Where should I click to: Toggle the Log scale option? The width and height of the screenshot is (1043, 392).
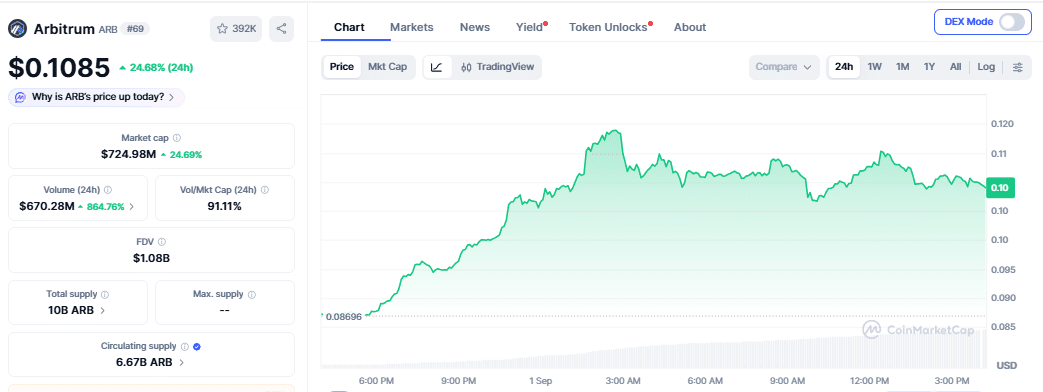tap(986, 67)
